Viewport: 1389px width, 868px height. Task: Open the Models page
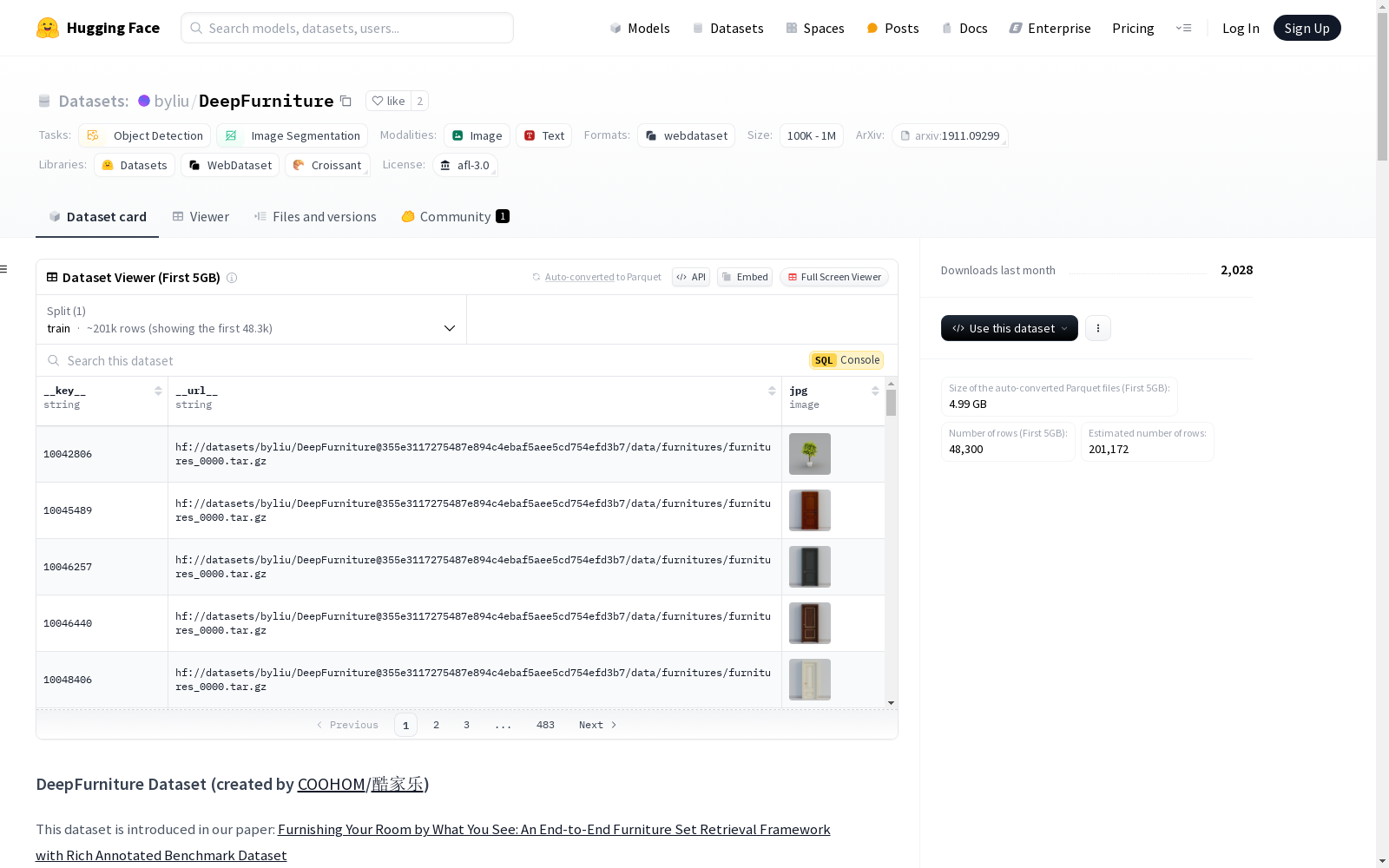[x=640, y=28]
